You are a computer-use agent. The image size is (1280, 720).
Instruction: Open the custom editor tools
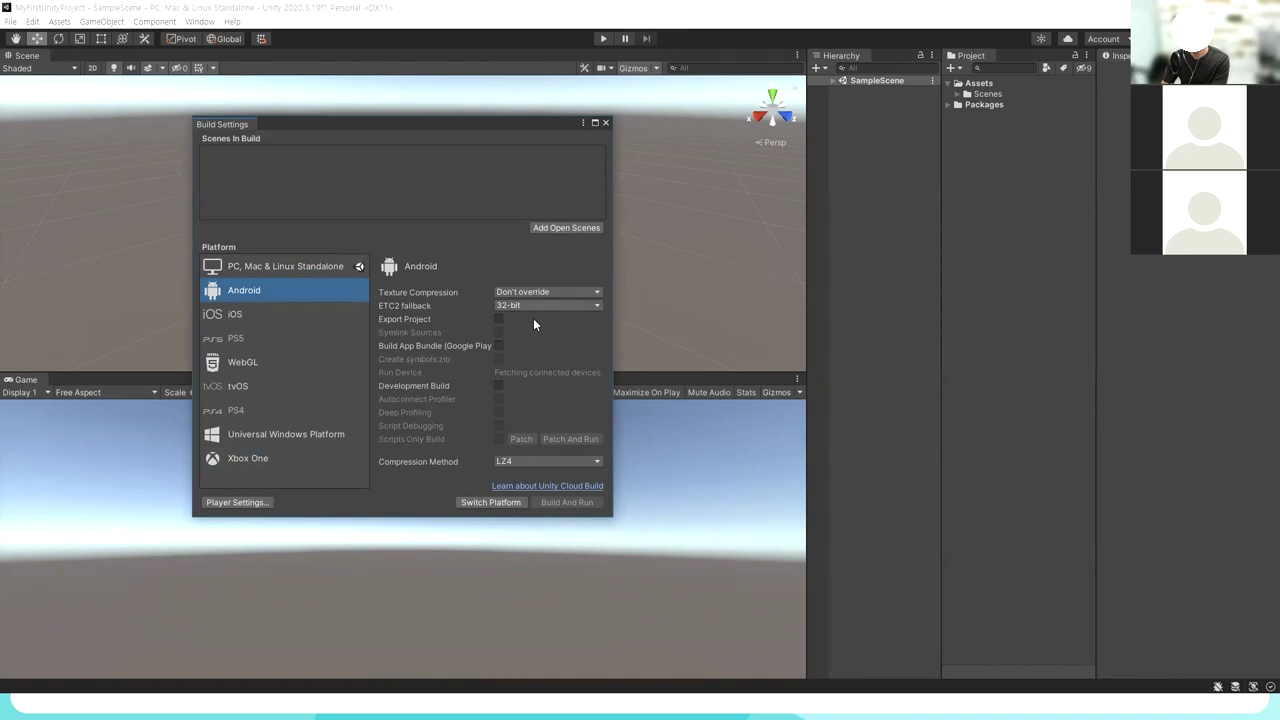tap(144, 39)
